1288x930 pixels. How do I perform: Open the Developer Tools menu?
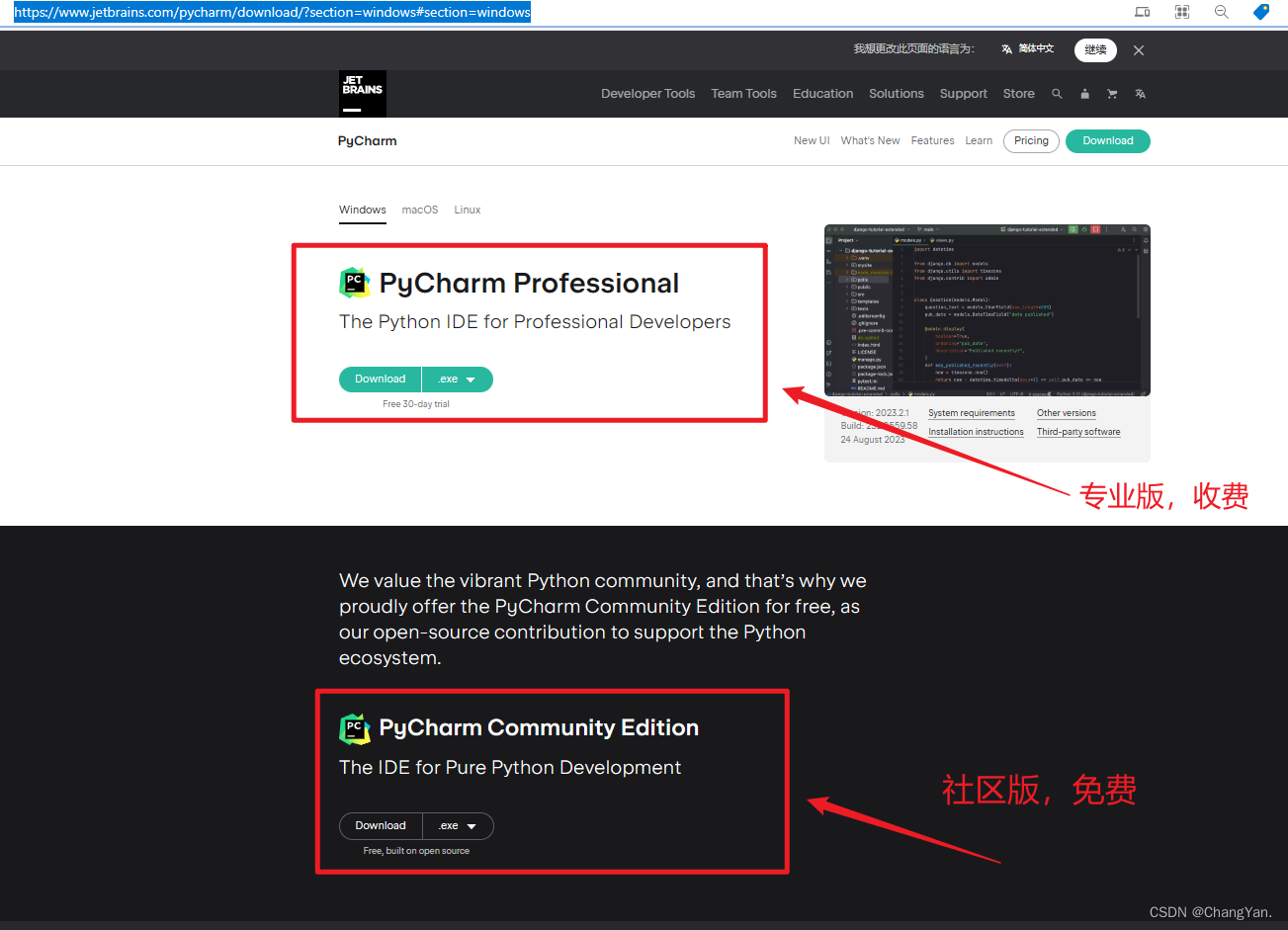click(648, 94)
